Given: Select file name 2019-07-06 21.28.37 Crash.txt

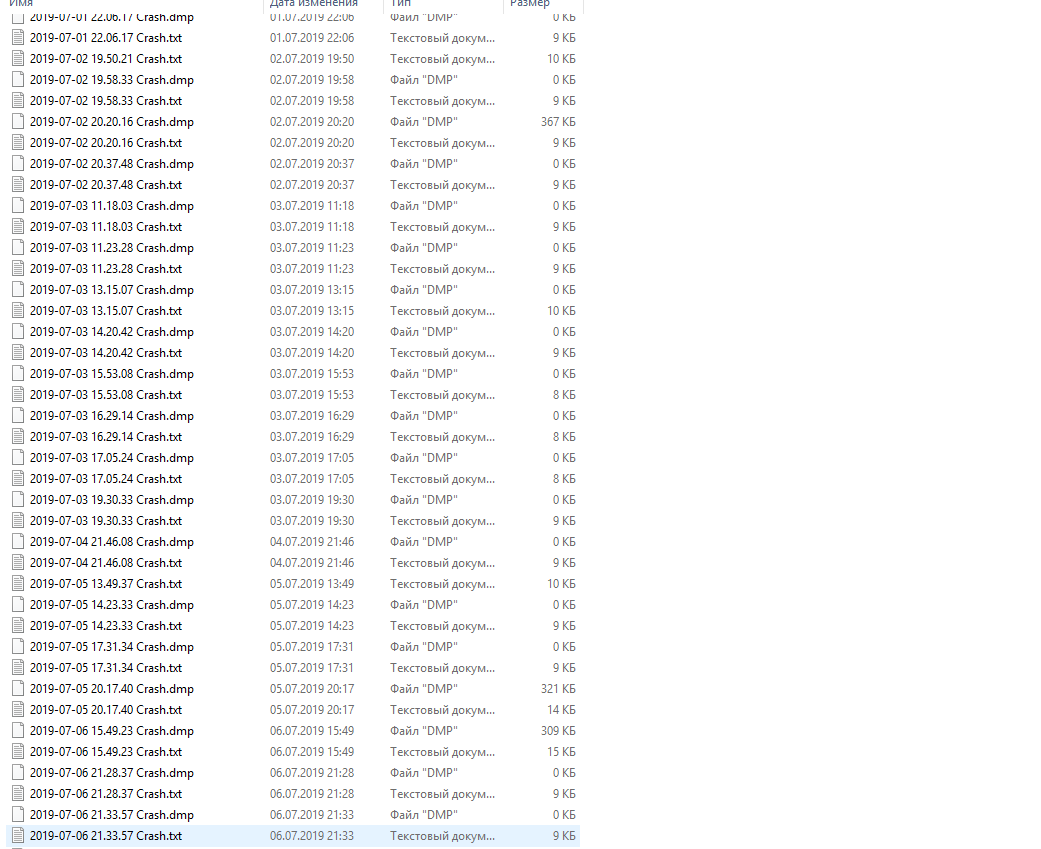Looking at the screenshot, I should coord(106,794).
